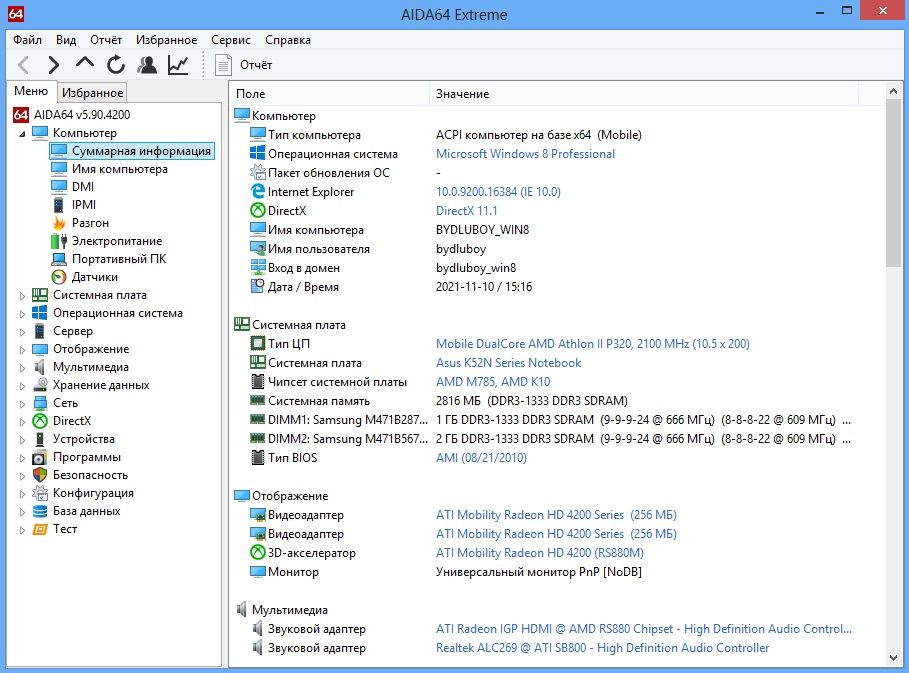Open the Сервис menu
Screen dimensions: 909x673
pos(231,40)
